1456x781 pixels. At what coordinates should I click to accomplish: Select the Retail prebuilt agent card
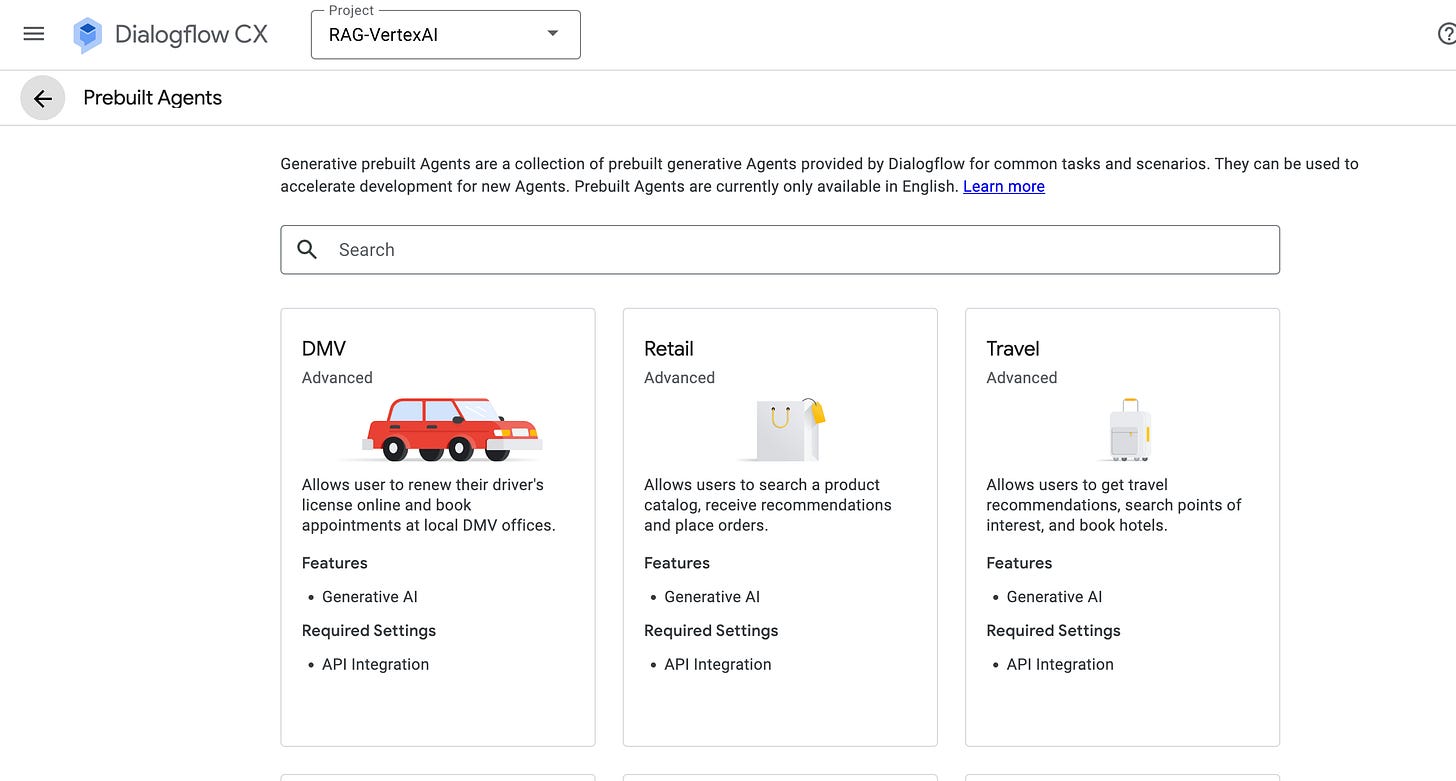click(780, 527)
